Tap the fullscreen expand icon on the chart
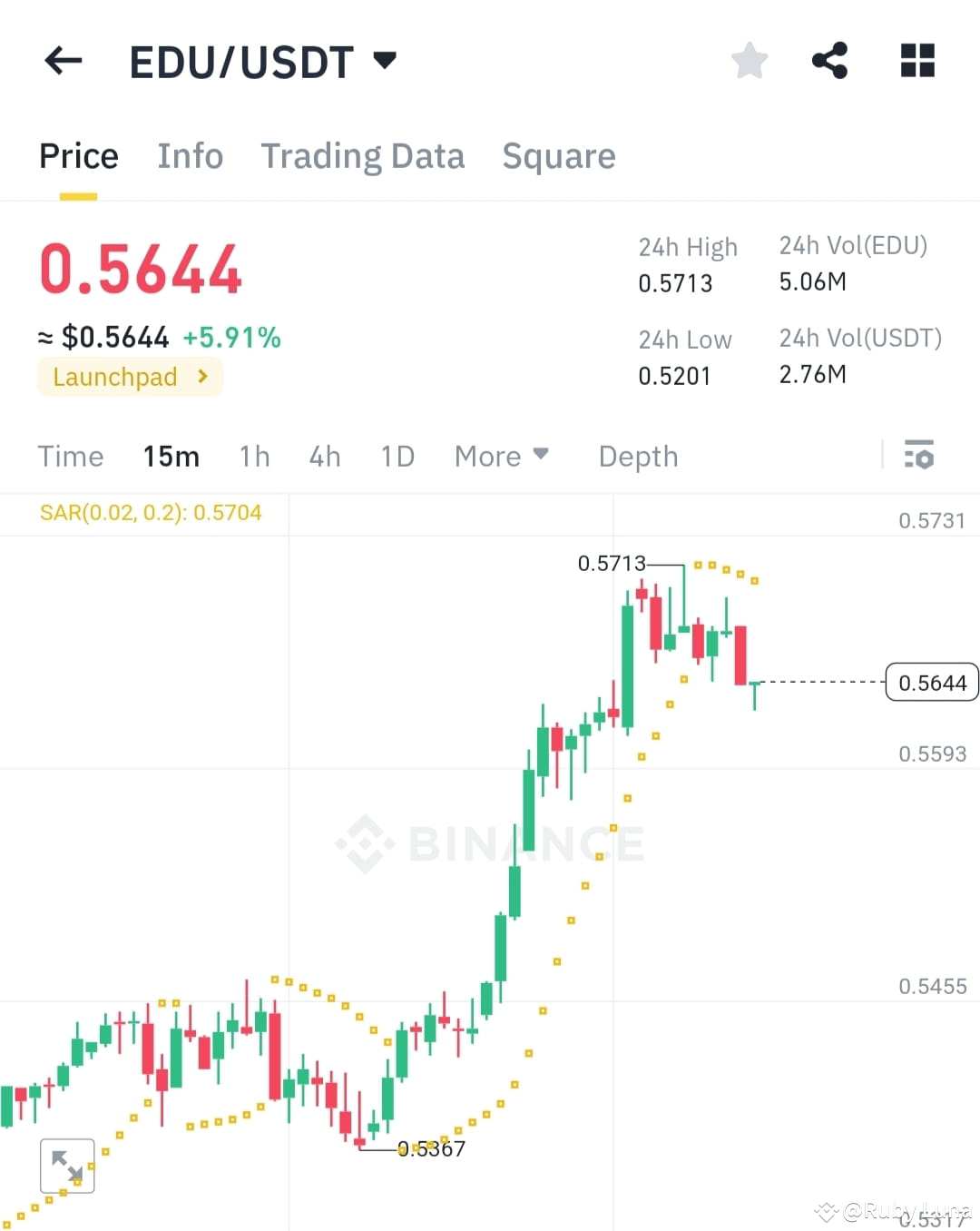 (68, 1166)
